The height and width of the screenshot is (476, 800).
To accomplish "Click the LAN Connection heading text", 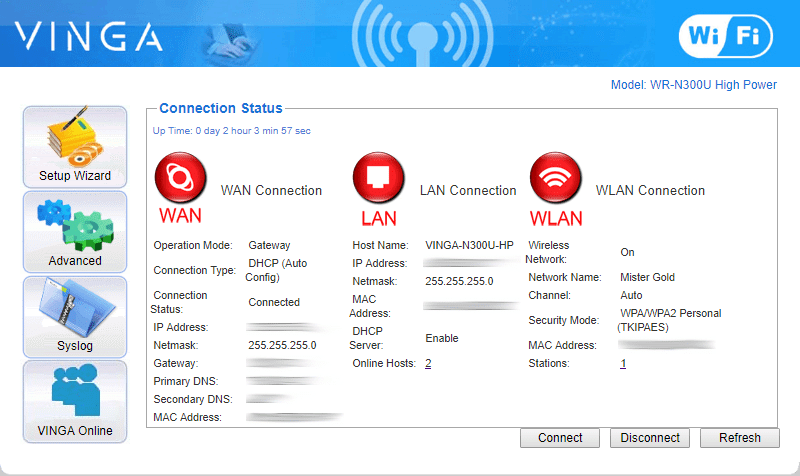I will [468, 190].
